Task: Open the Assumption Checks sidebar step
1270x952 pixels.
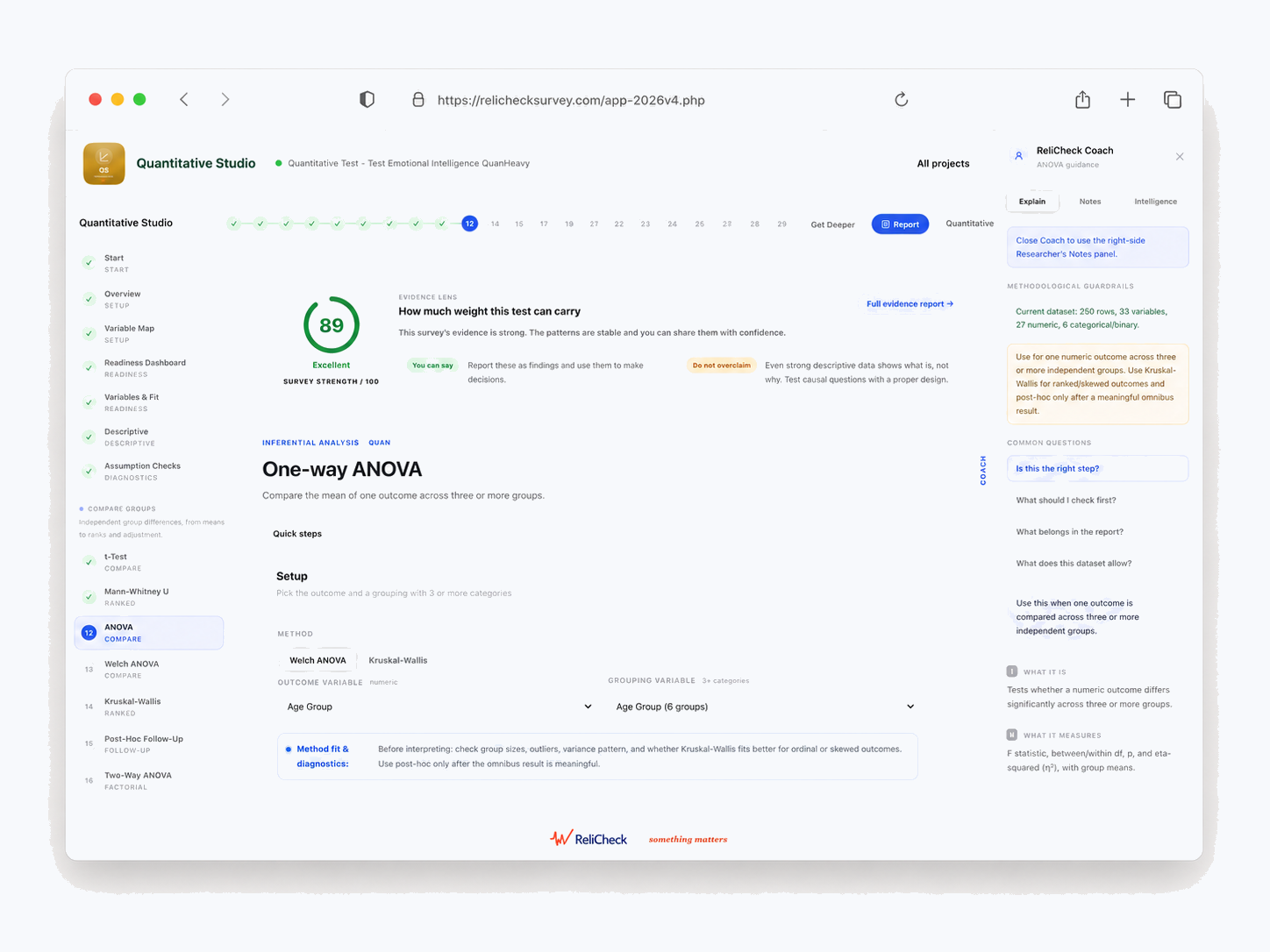Action: coord(149,472)
